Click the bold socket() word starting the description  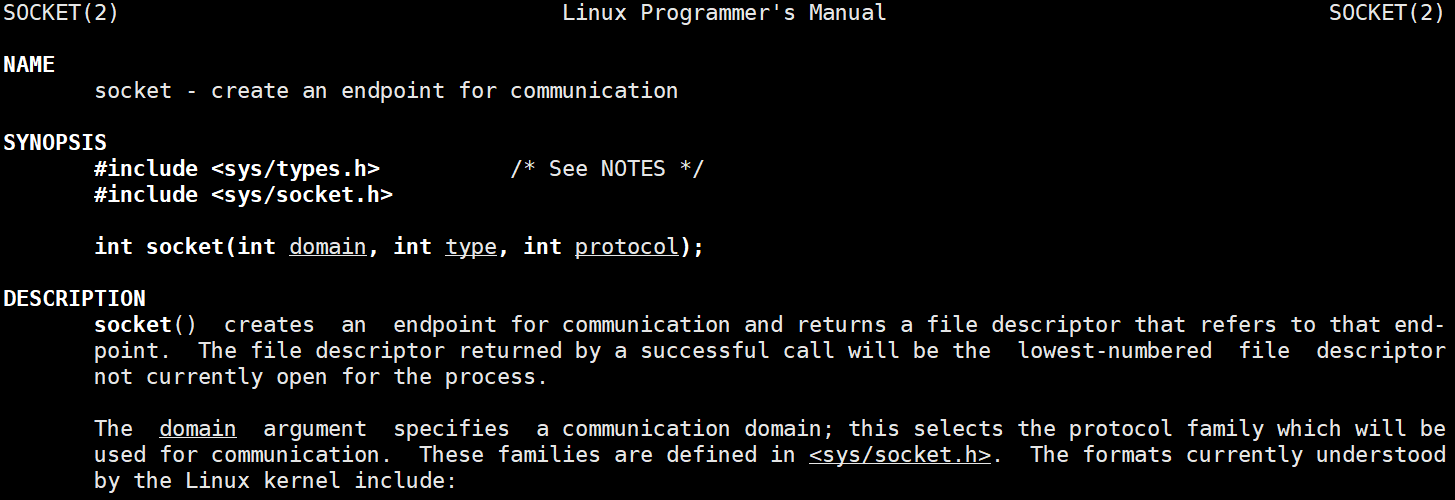click(x=146, y=325)
